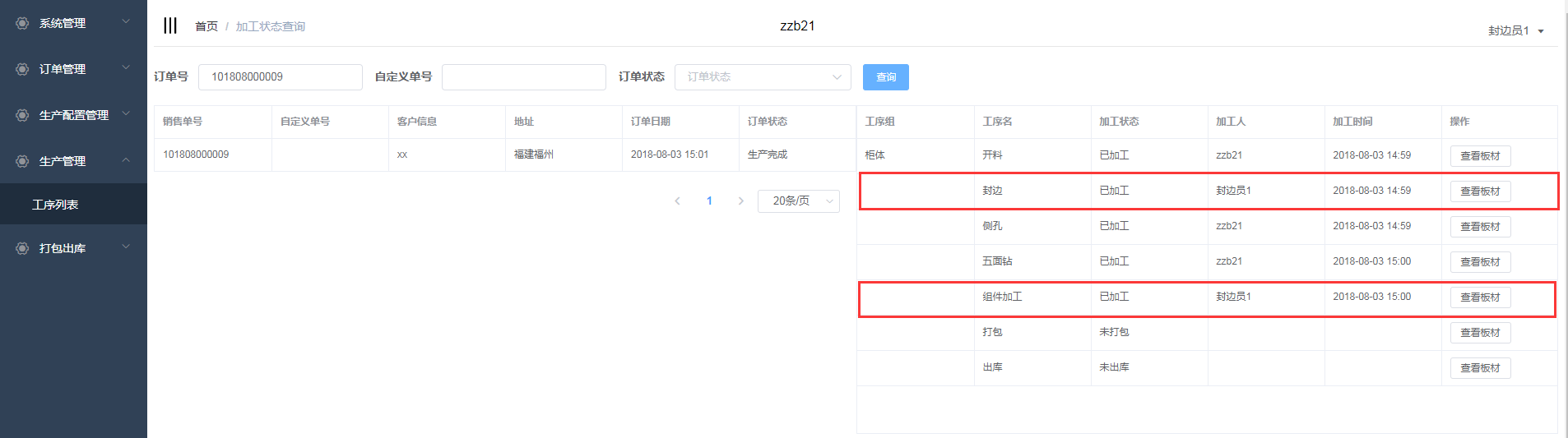Click the blue 查询 button
Screen dimensions: 1568x438
pos(885,77)
